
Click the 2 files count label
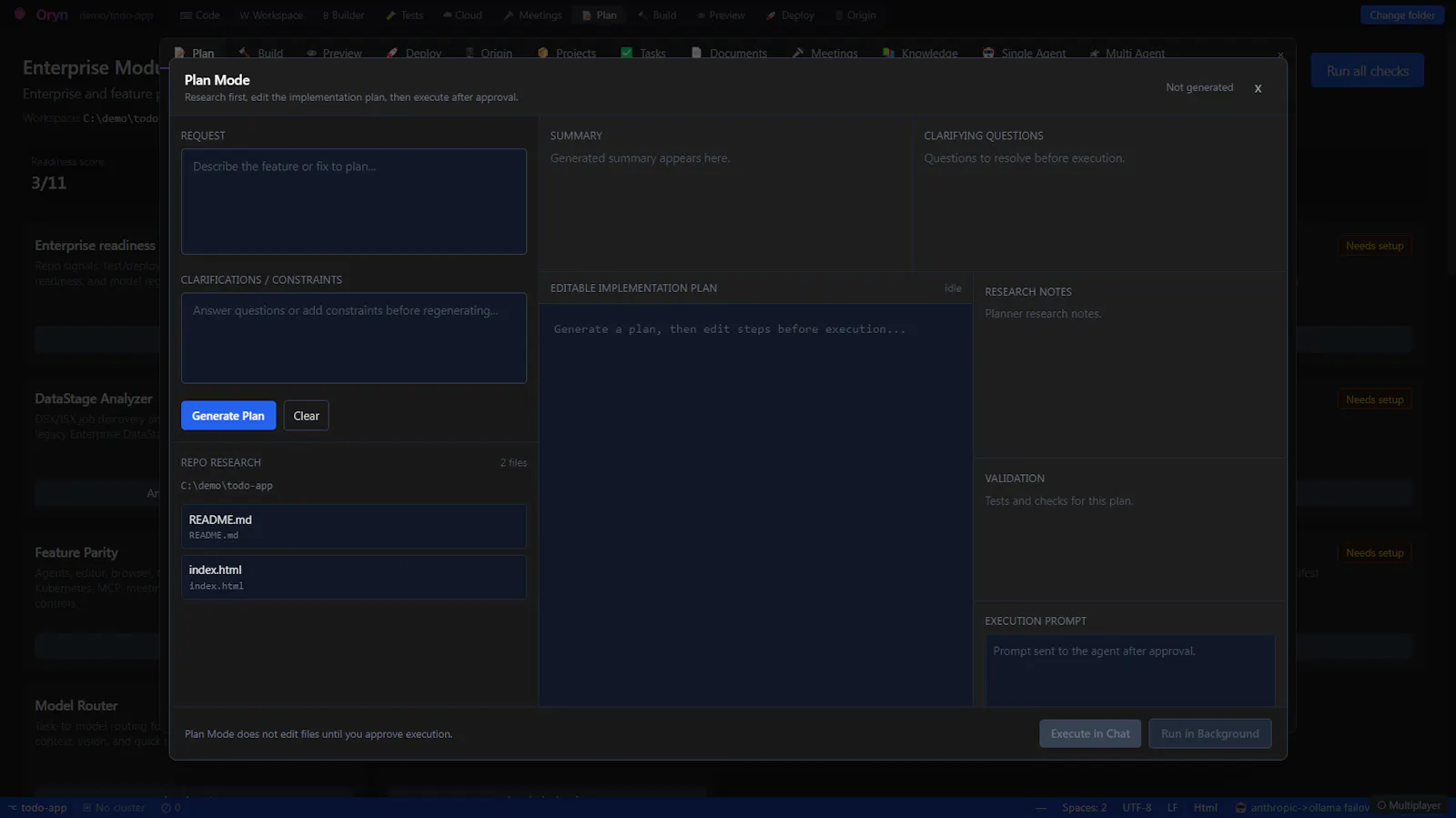coord(513,462)
